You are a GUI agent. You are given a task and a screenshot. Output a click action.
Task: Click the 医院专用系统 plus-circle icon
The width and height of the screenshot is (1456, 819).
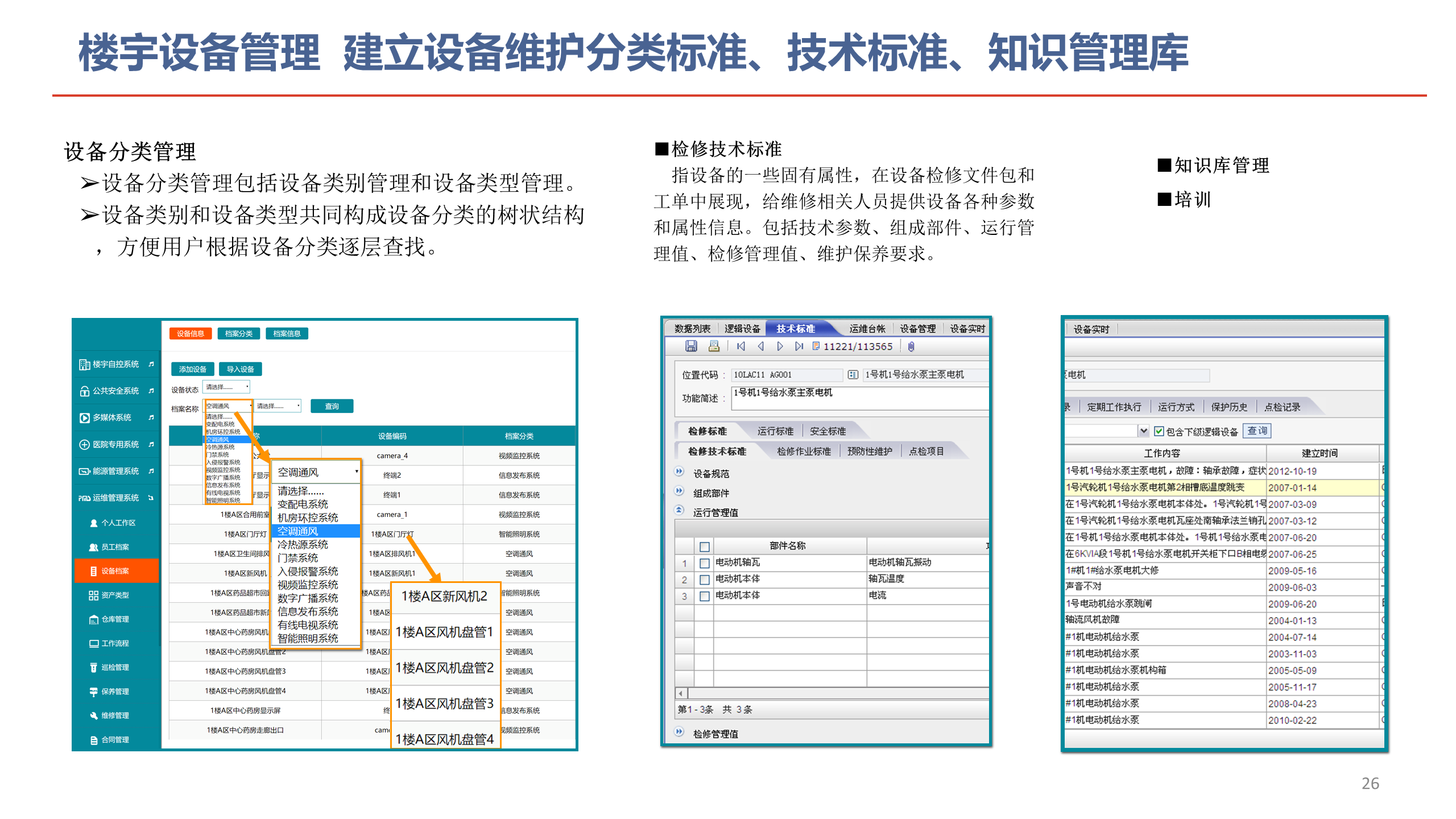click(84, 445)
